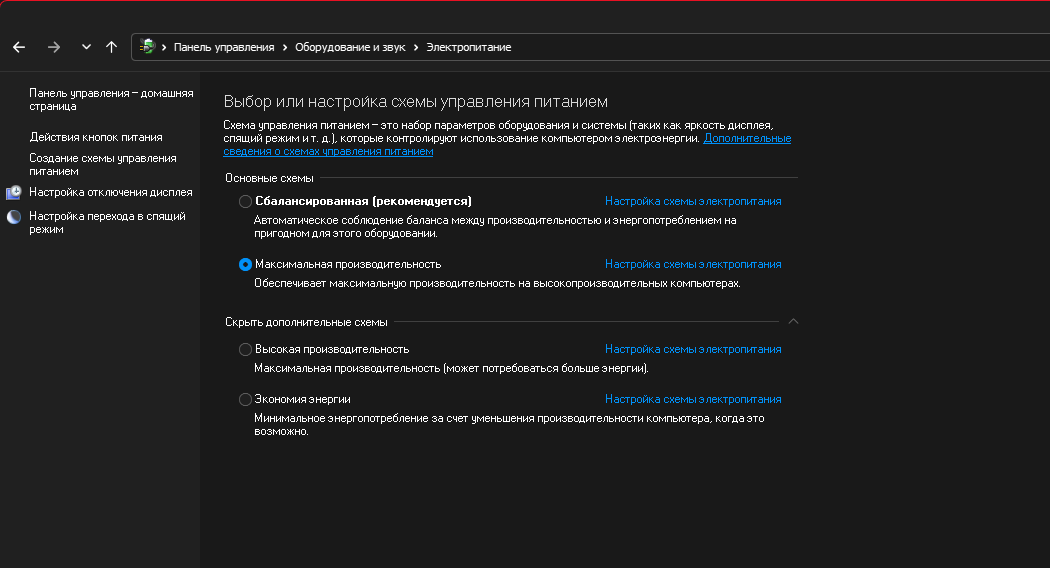
Task: Select the 'Максимальная производительность' radio button
Action: 245,264
